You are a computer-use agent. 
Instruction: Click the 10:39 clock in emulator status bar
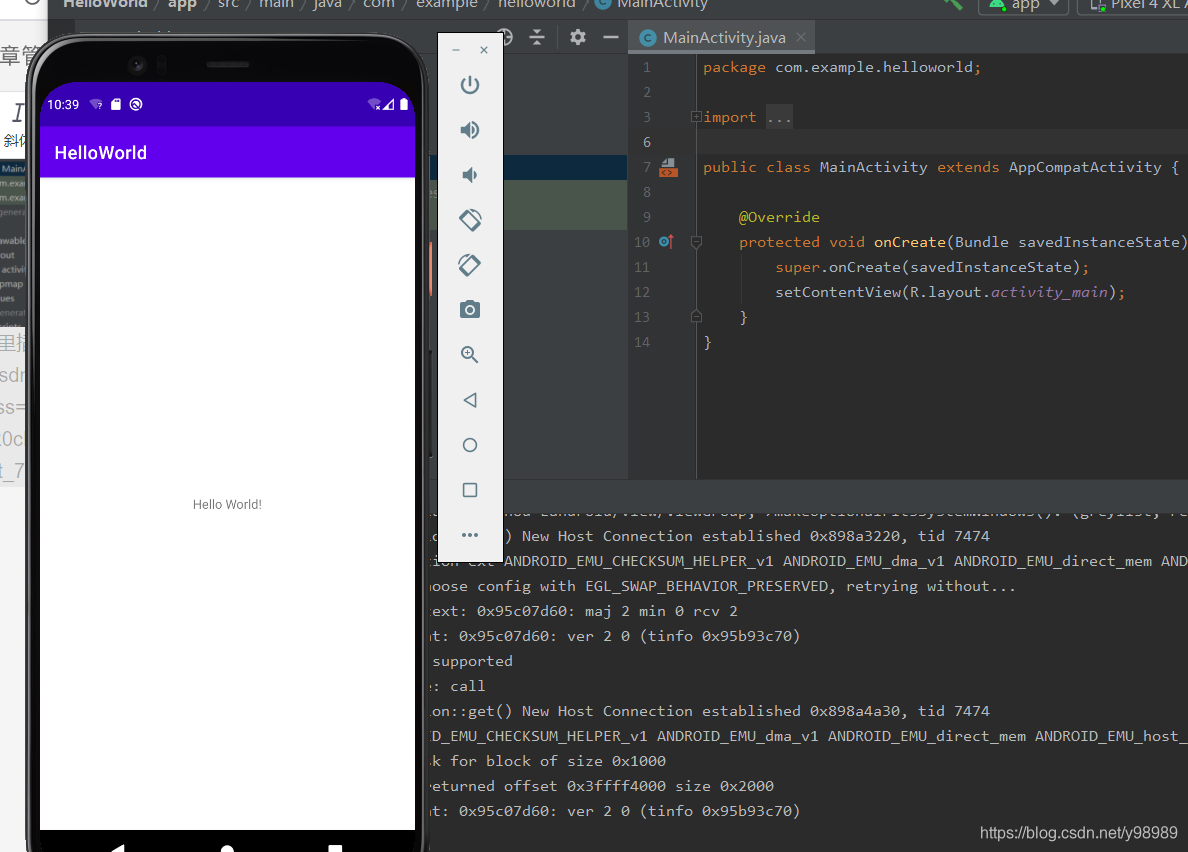pos(63,105)
